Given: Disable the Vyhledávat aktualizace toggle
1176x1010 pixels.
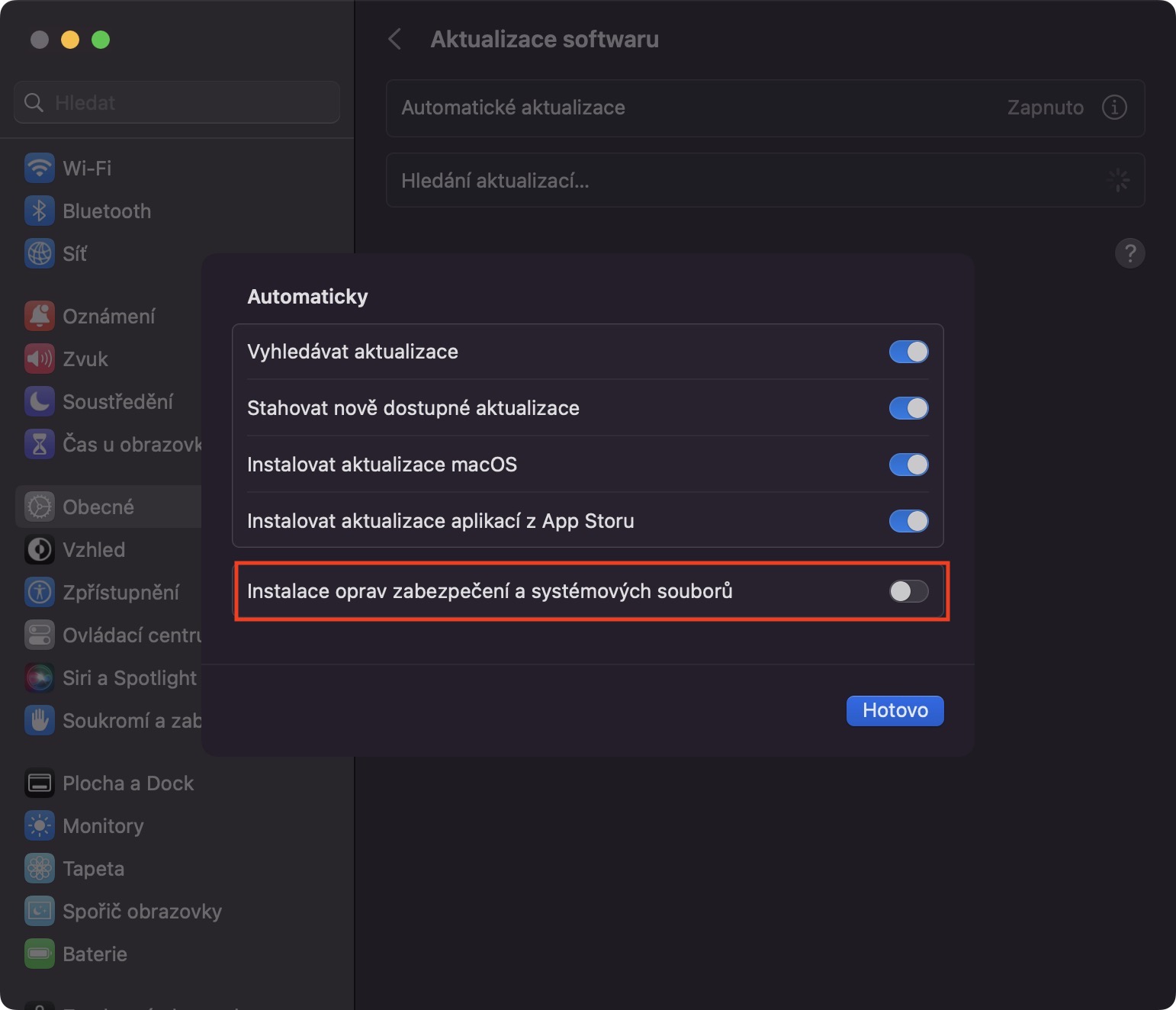Looking at the screenshot, I should 908,352.
